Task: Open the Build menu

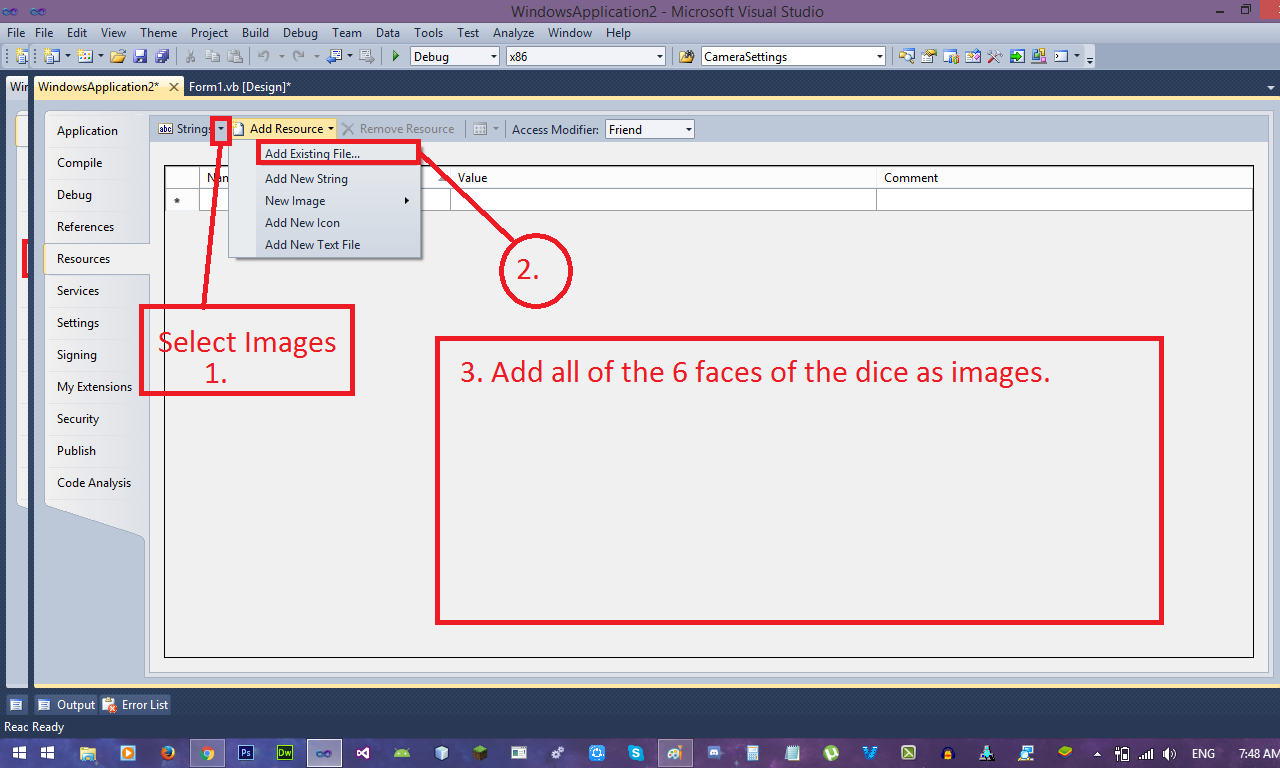Action: tap(255, 33)
